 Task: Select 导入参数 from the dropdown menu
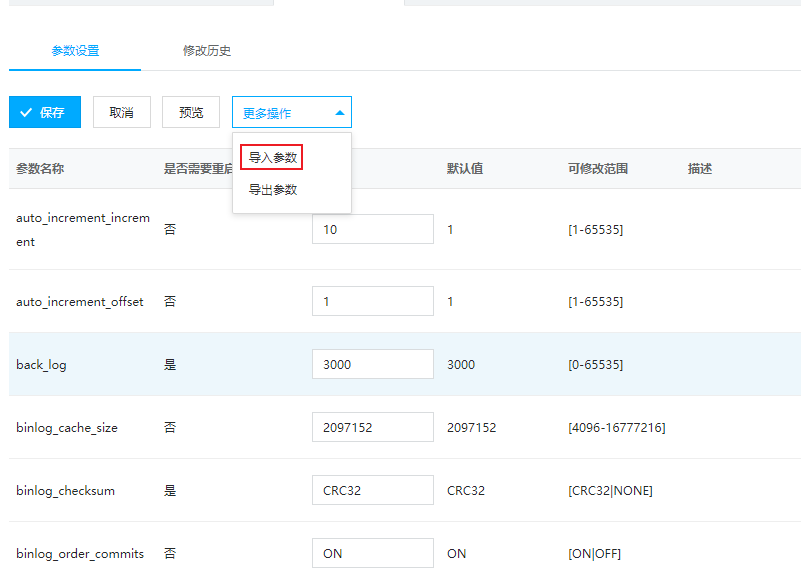272,157
